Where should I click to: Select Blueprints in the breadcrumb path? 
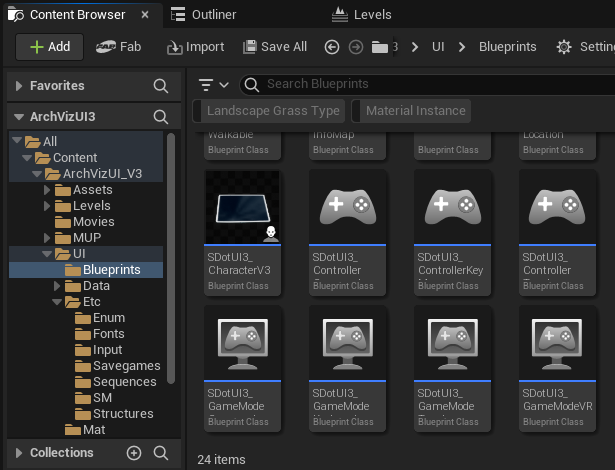pos(508,47)
